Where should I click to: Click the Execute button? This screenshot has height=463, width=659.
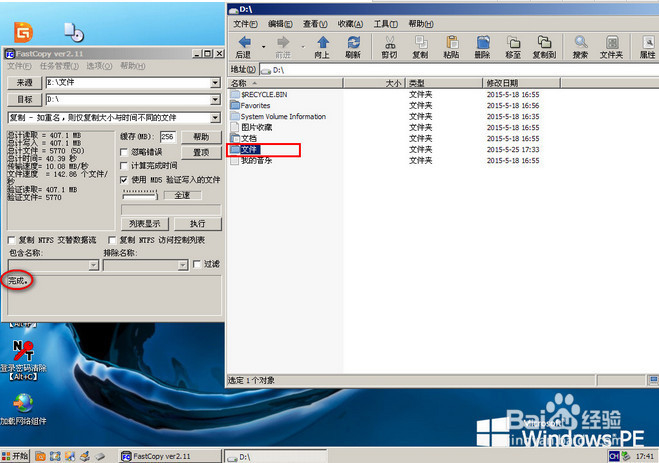(198, 224)
